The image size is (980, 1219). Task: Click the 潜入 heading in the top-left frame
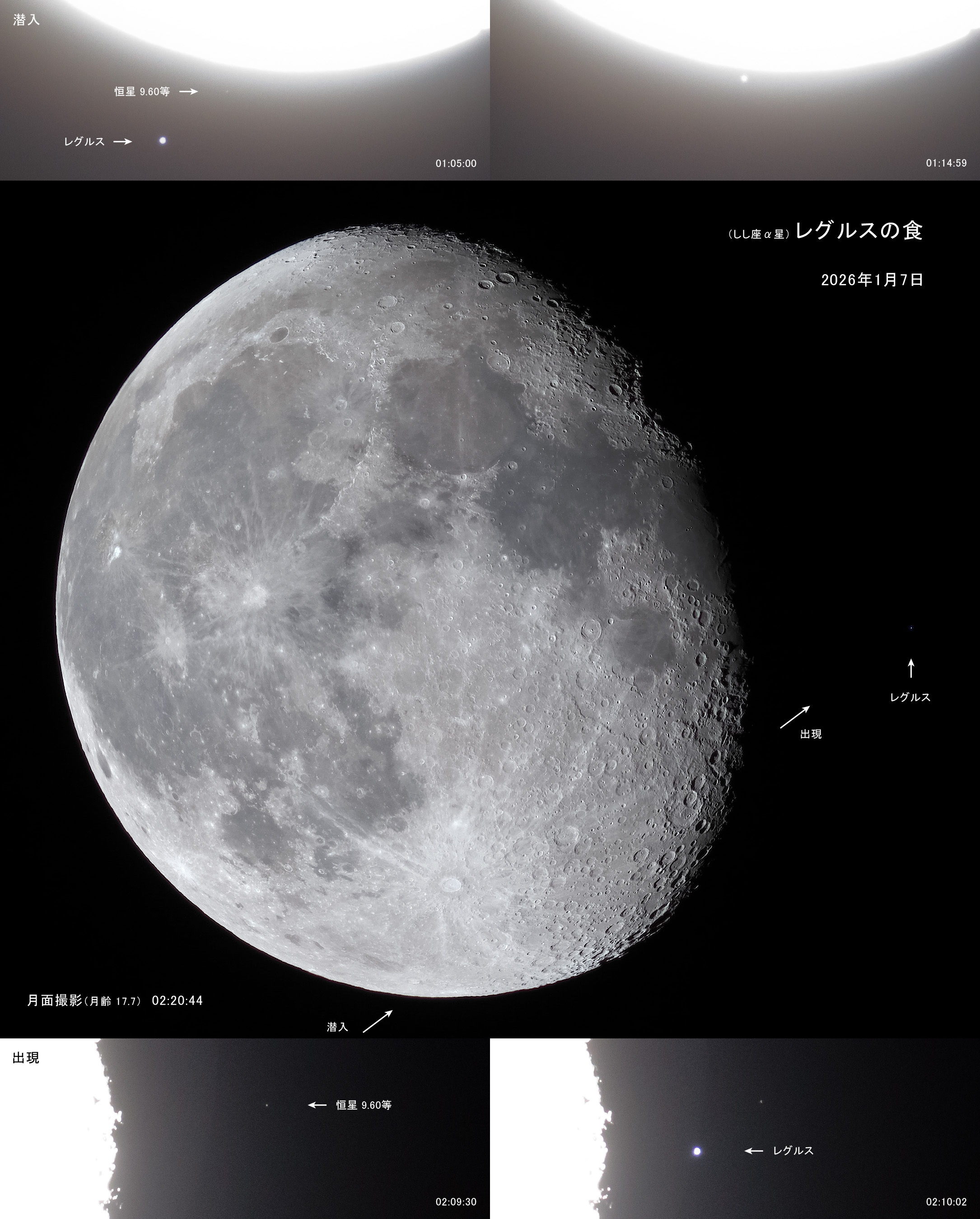coord(26,20)
